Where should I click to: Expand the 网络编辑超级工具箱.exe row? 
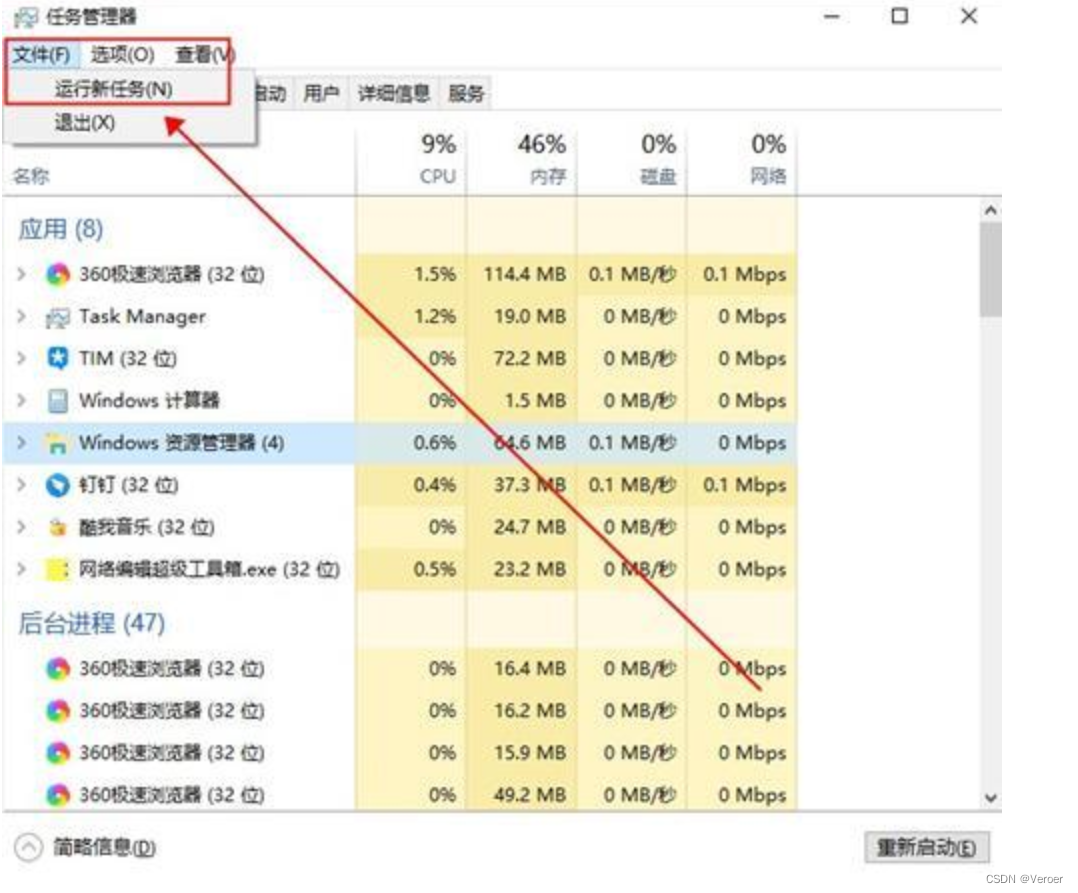coord(21,569)
